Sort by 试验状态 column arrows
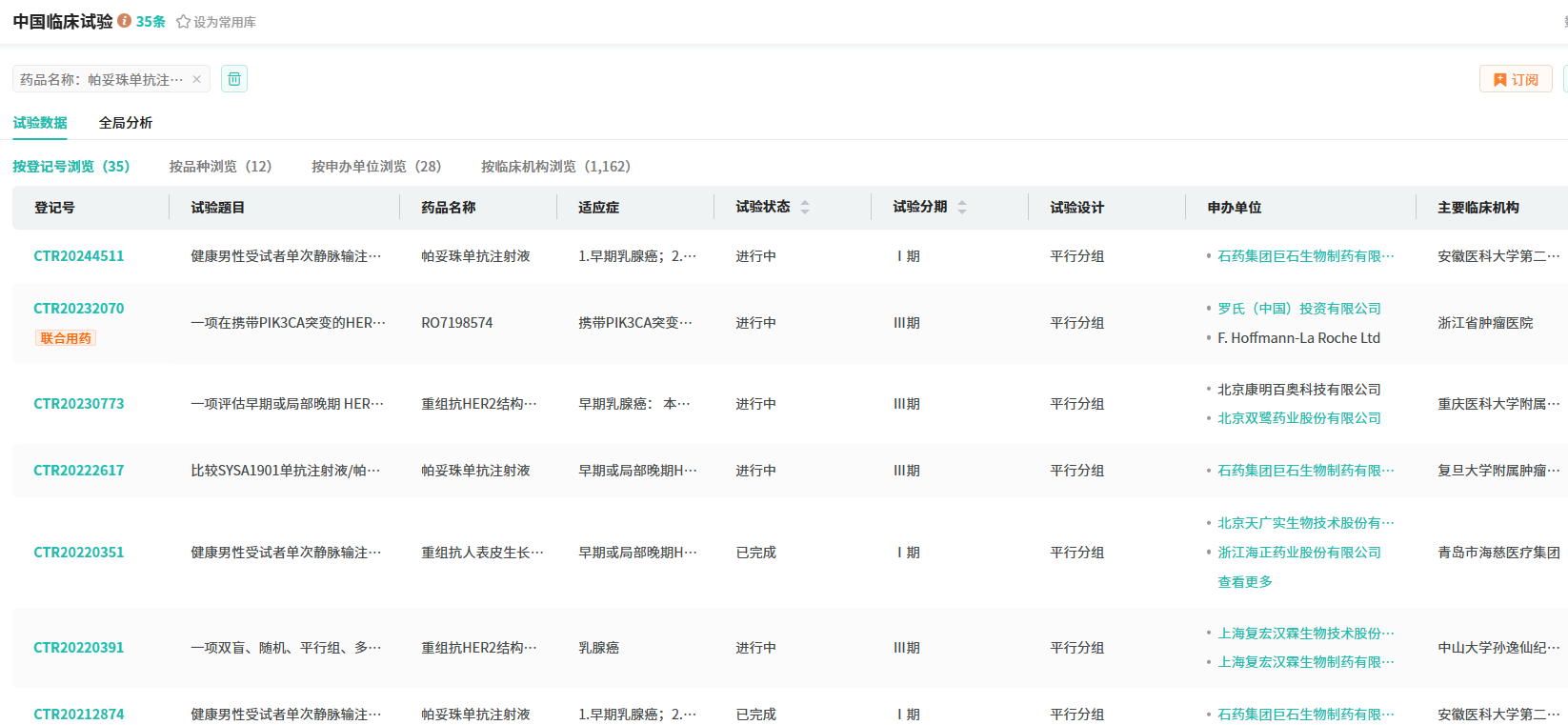This screenshot has height=725, width=1568. click(x=805, y=208)
